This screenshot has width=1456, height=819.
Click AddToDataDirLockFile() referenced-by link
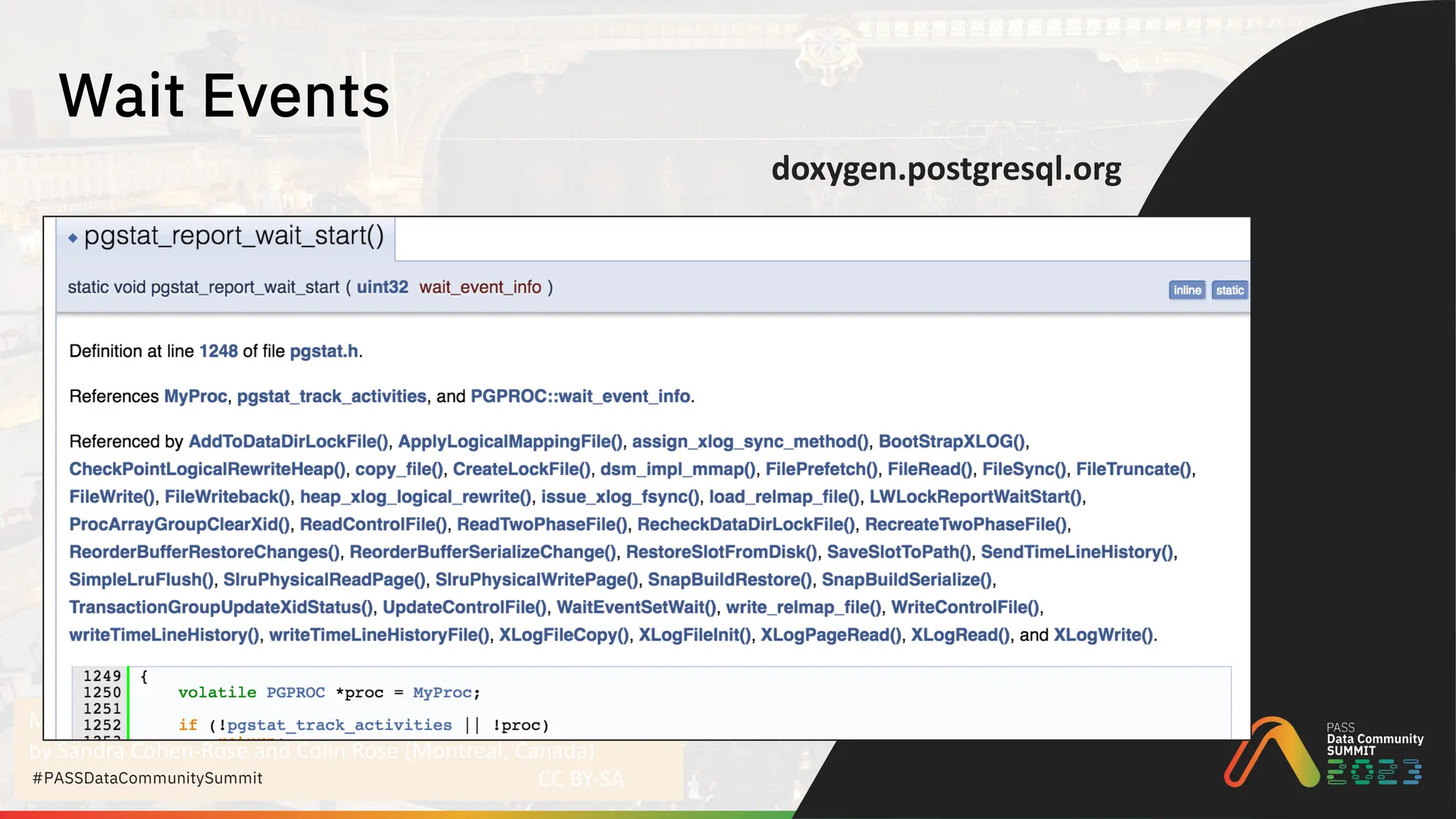pos(289,441)
